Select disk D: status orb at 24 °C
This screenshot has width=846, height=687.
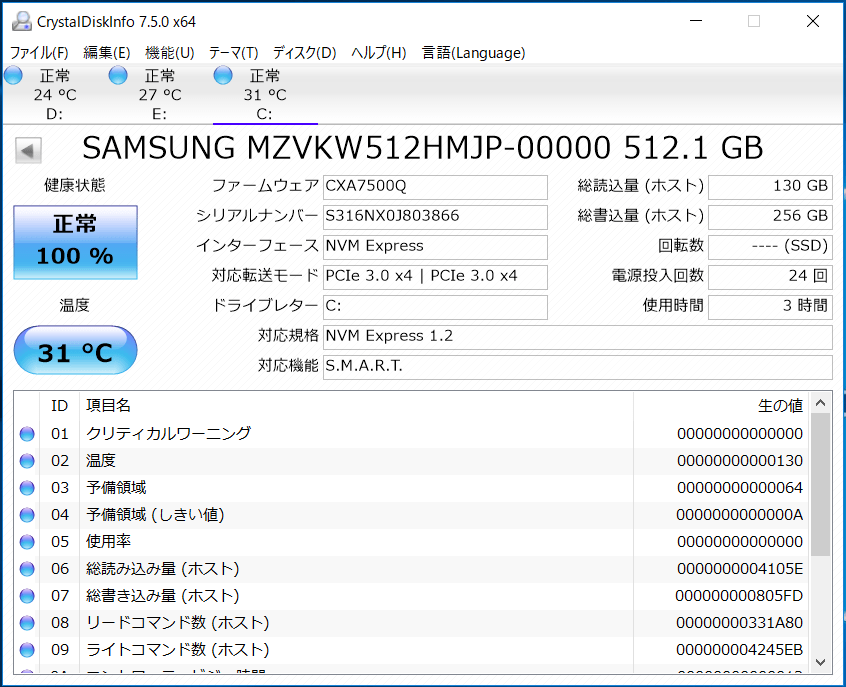(13, 76)
